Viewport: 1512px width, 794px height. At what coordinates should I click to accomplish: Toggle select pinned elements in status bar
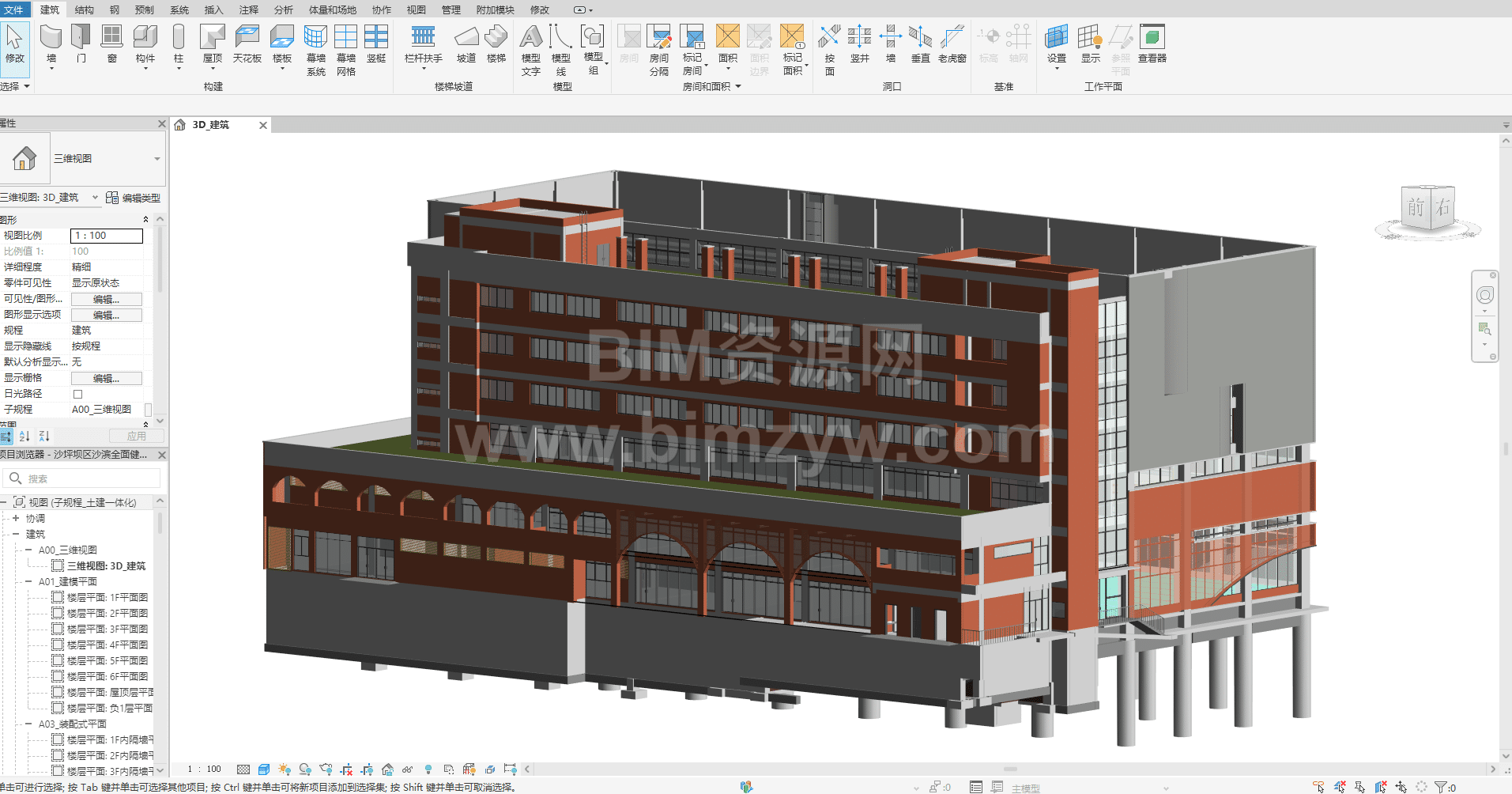point(1360,787)
